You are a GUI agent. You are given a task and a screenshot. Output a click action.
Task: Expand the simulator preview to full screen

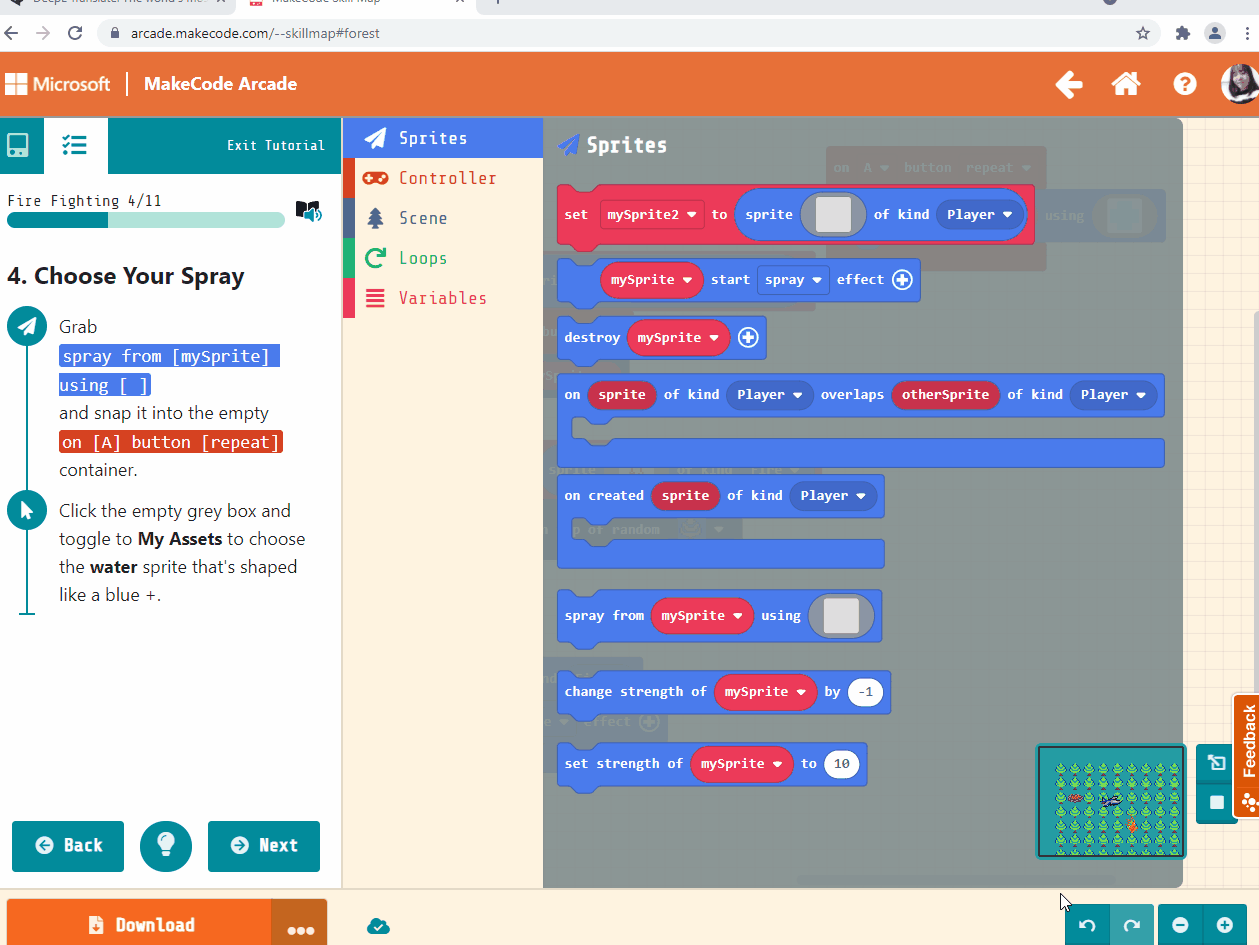[x=1214, y=762]
